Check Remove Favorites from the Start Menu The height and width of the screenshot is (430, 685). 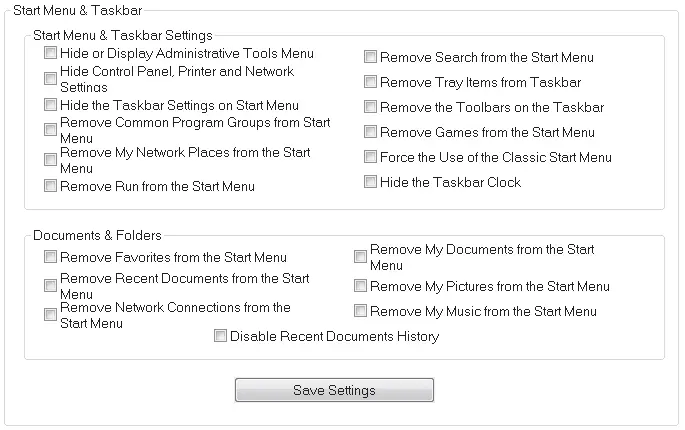click(51, 257)
